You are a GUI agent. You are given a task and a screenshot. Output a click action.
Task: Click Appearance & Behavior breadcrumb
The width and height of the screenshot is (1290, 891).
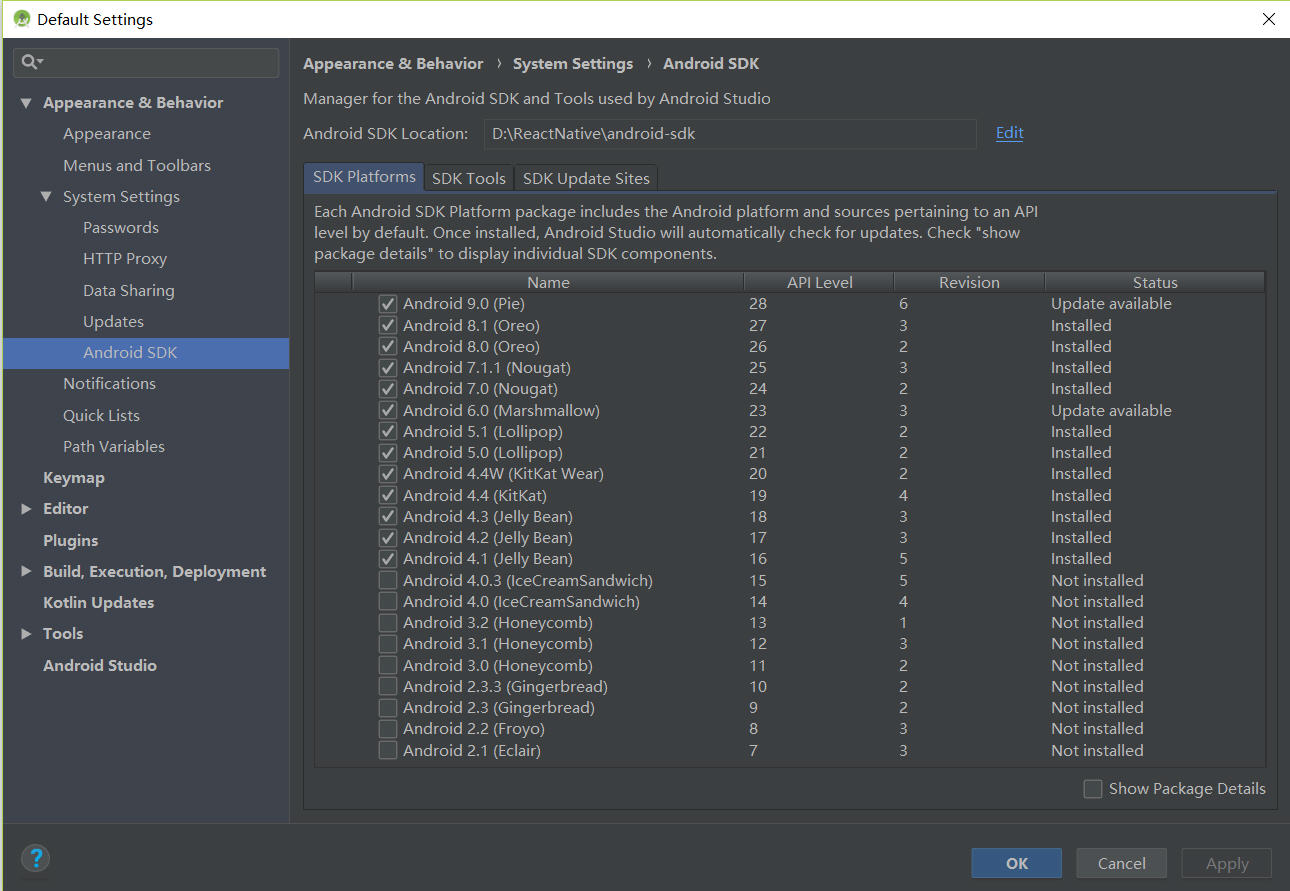393,64
